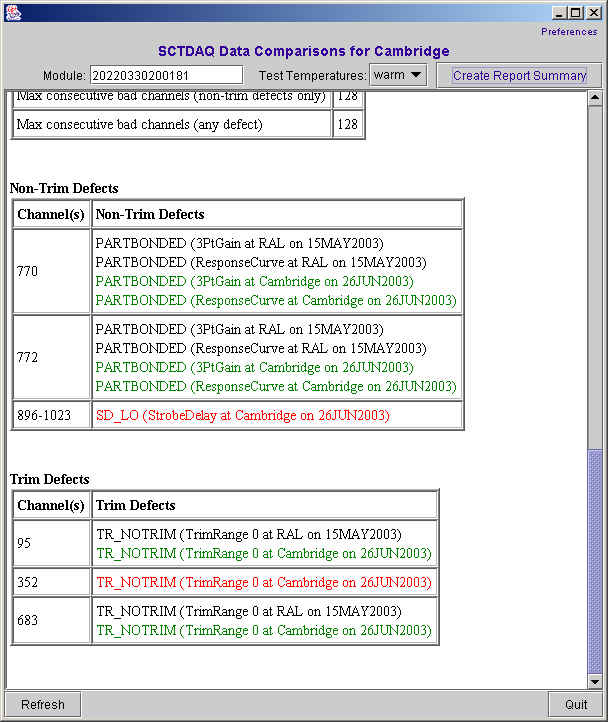Click trim defects channel 95 cell

(x=52, y=543)
